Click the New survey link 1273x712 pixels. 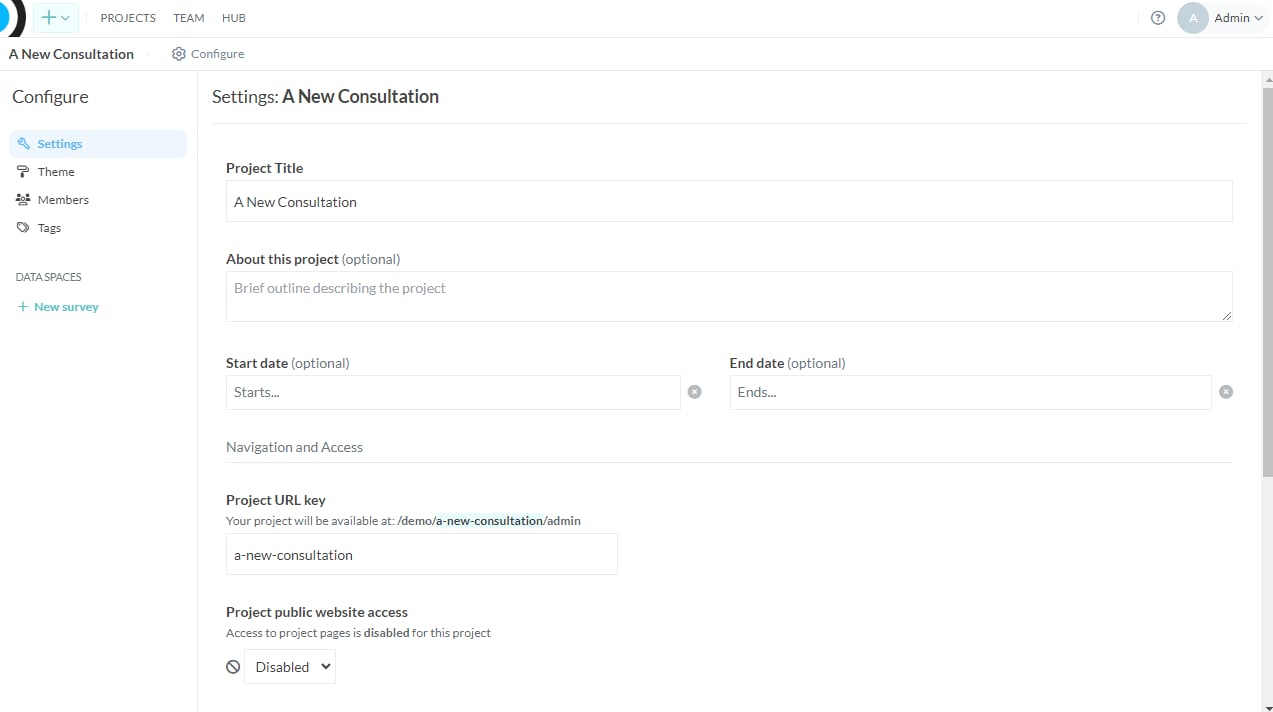coord(66,307)
